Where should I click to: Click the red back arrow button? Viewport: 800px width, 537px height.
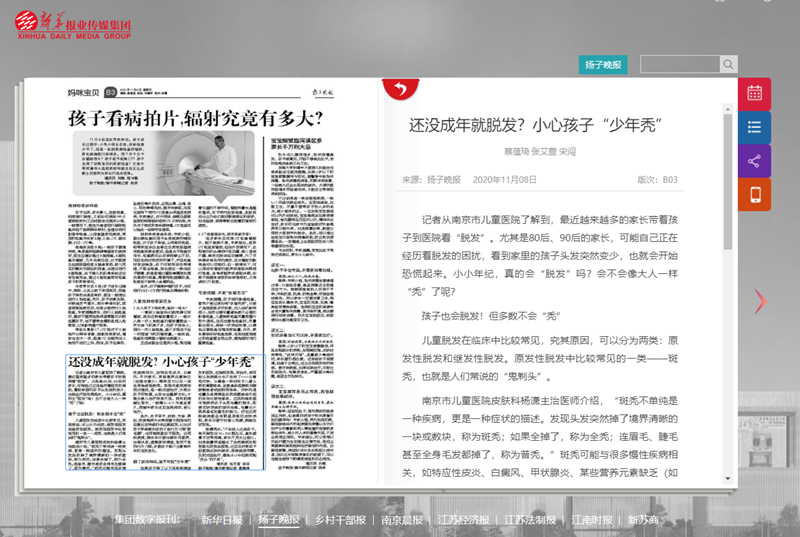(x=401, y=89)
